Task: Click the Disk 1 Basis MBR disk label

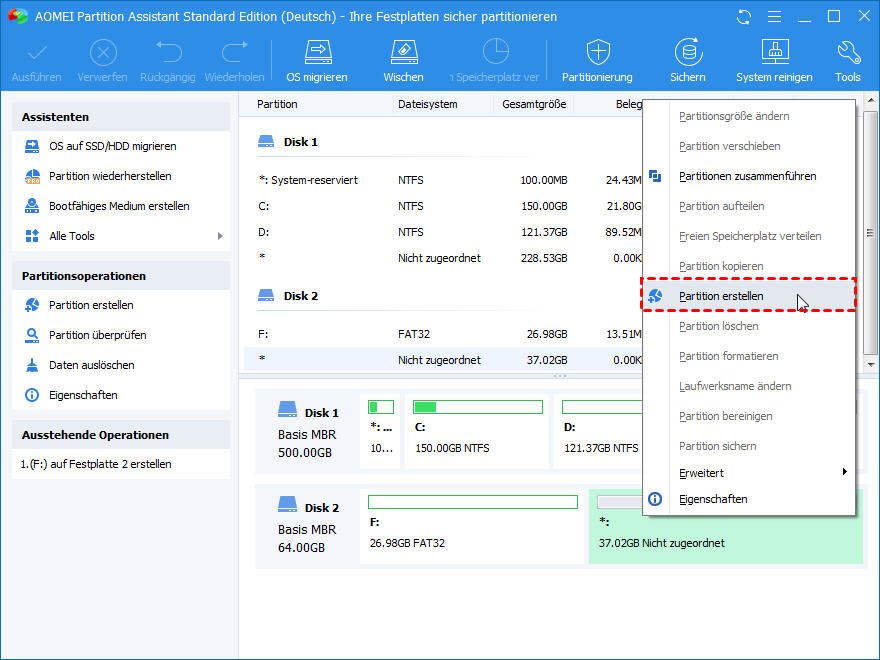Action: pos(308,432)
